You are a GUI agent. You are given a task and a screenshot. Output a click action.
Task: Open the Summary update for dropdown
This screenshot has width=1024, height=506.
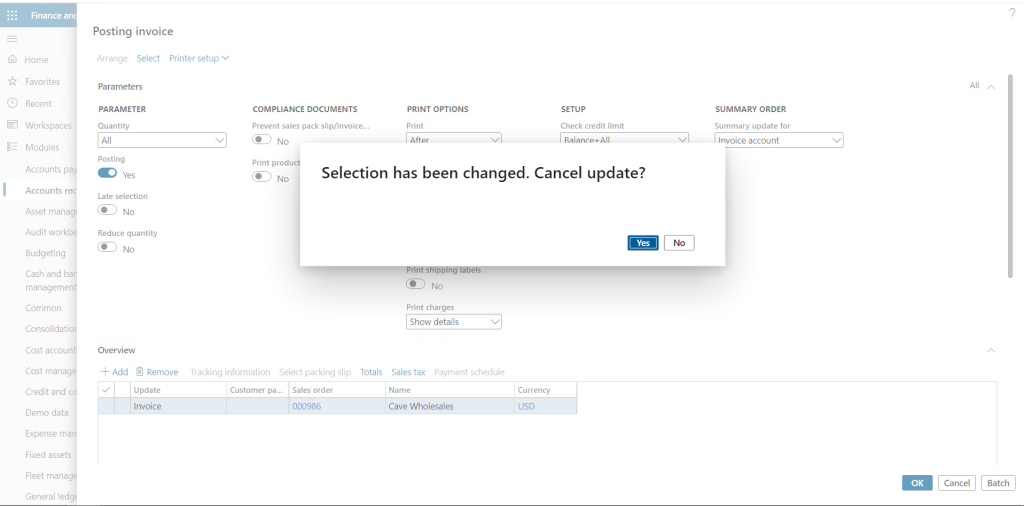coord(778,140)
